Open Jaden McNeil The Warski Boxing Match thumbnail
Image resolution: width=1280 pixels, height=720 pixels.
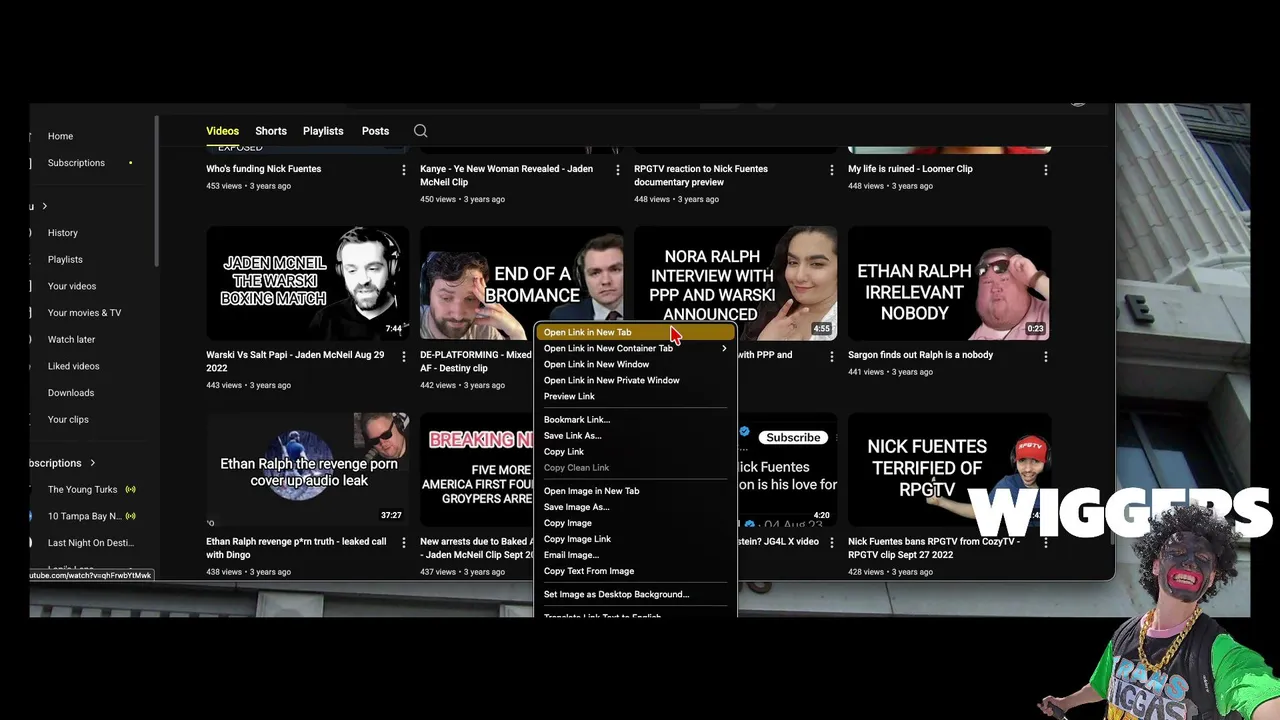307,284
